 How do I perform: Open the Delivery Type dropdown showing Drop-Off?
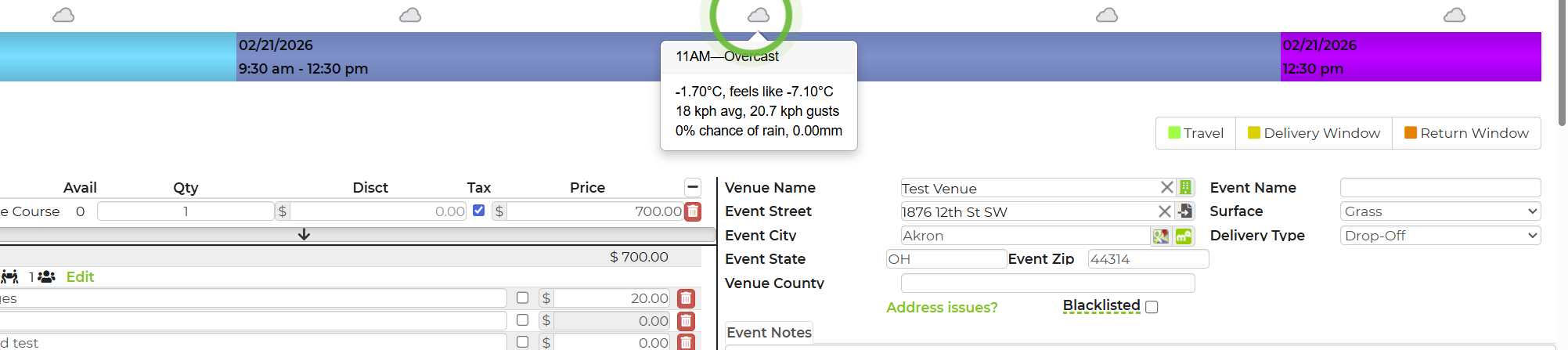pos(1440,236)
